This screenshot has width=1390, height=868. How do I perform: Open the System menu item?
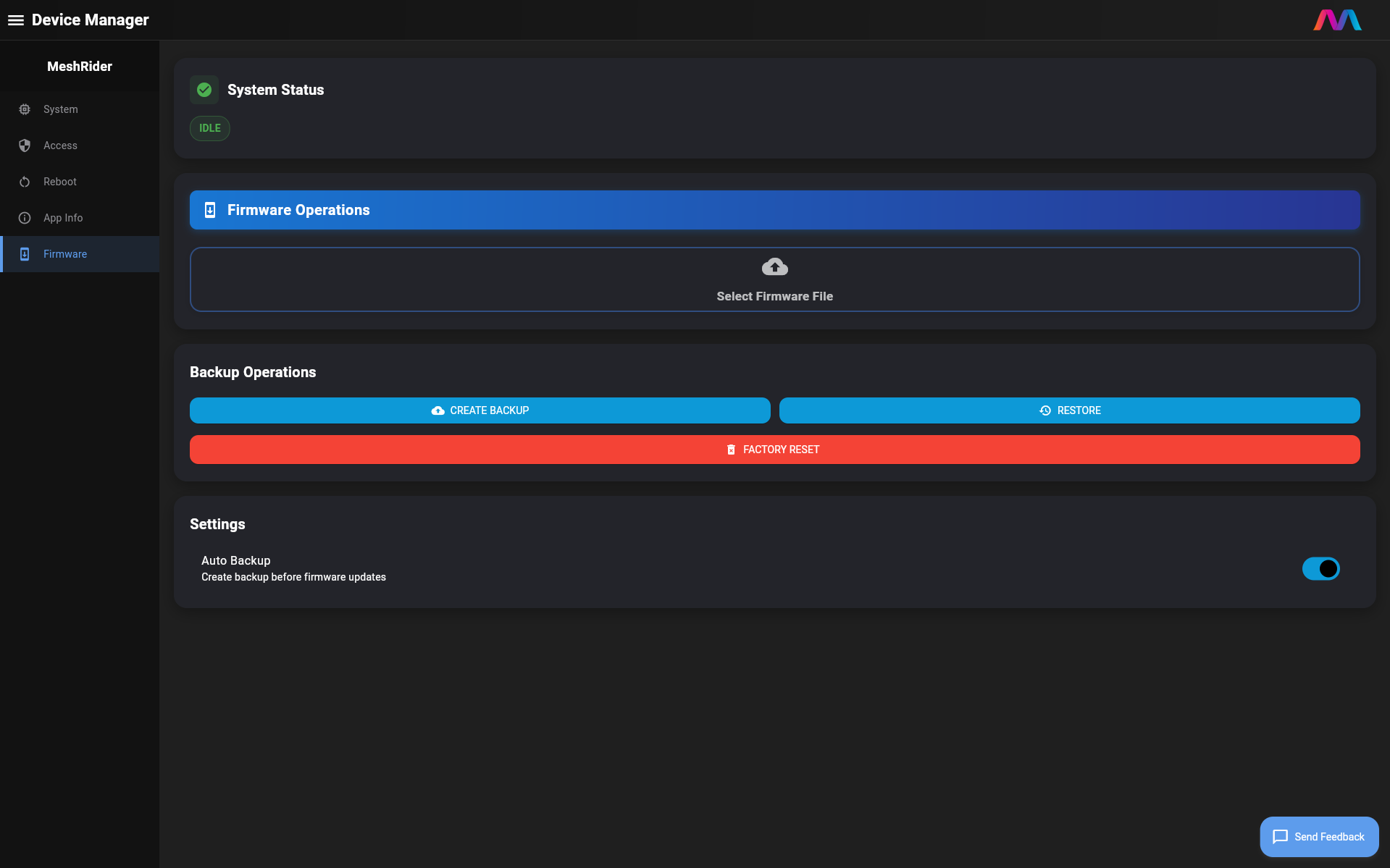click(x=80, y=109)
